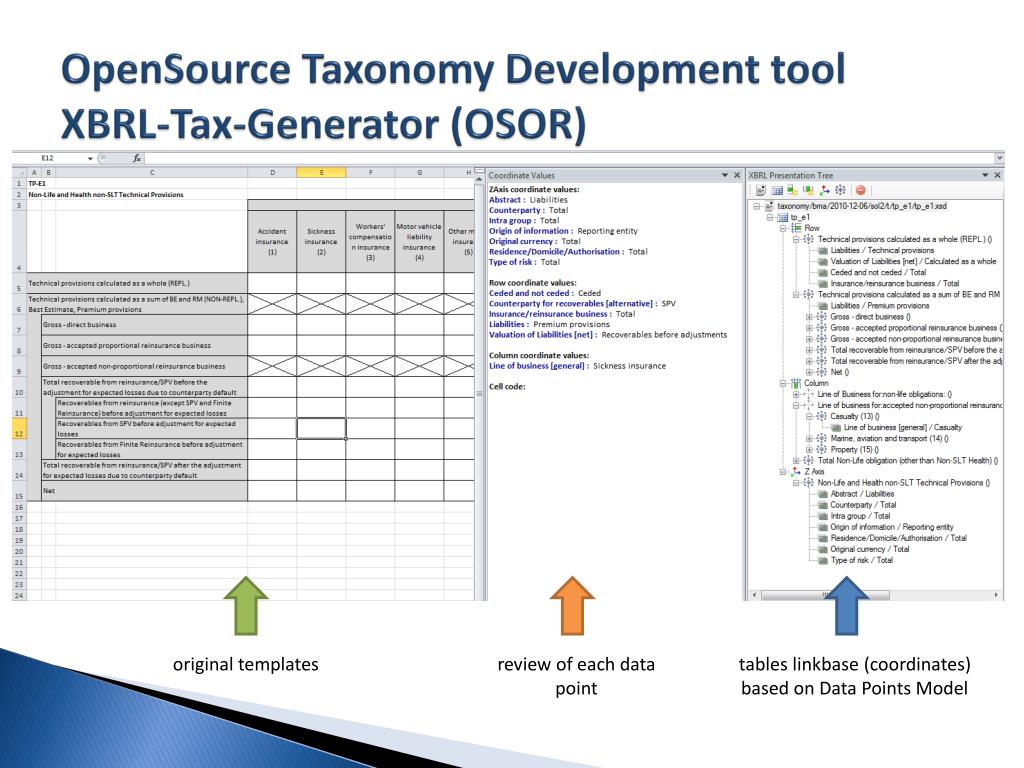Click the taxonomy schema toolbar icon in XBRL Presentation Tree
Screen dimensions: 1024x768
[761, 191]
